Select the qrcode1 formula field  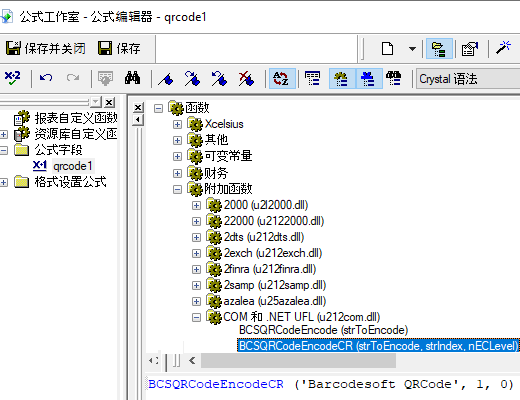pyautogui.click(x=72, y=166)
